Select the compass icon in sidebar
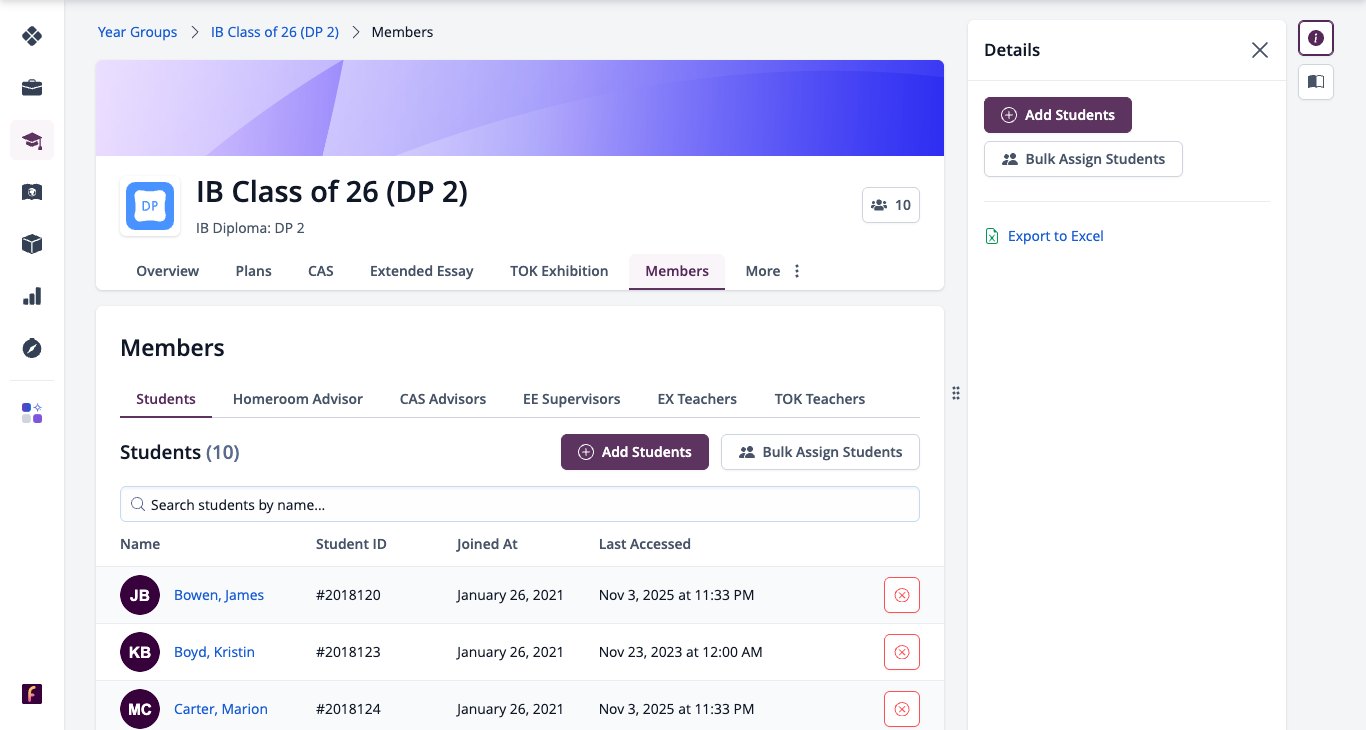Screen dimensions: 1366x730 32,348
